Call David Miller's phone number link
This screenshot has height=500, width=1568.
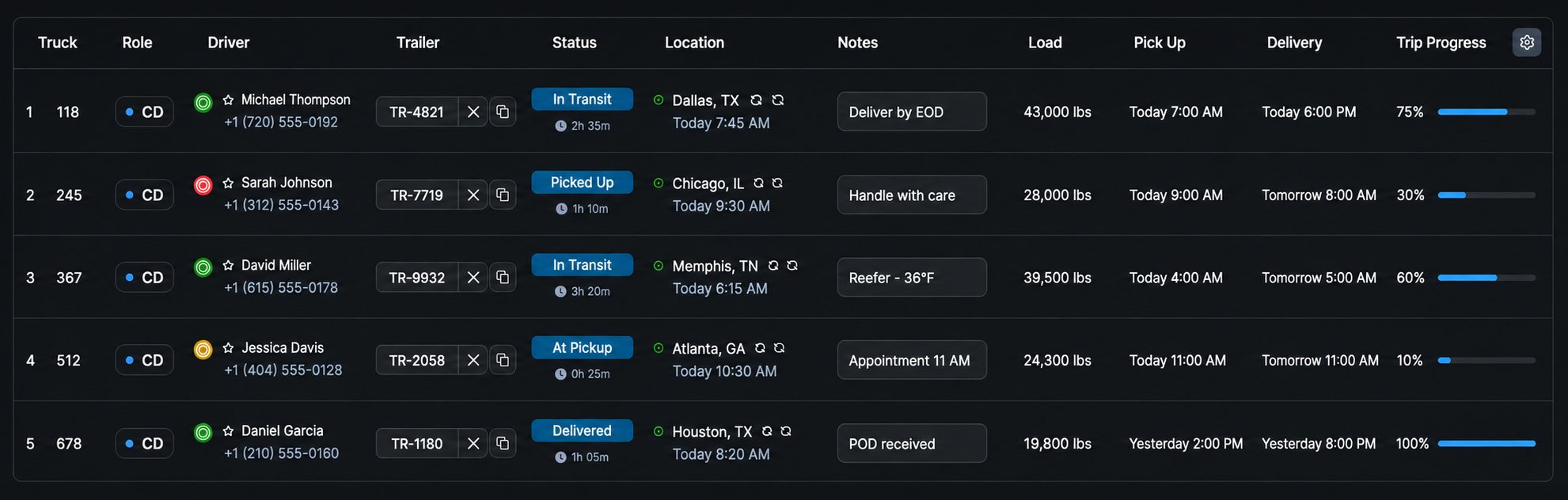coord(281,287)
